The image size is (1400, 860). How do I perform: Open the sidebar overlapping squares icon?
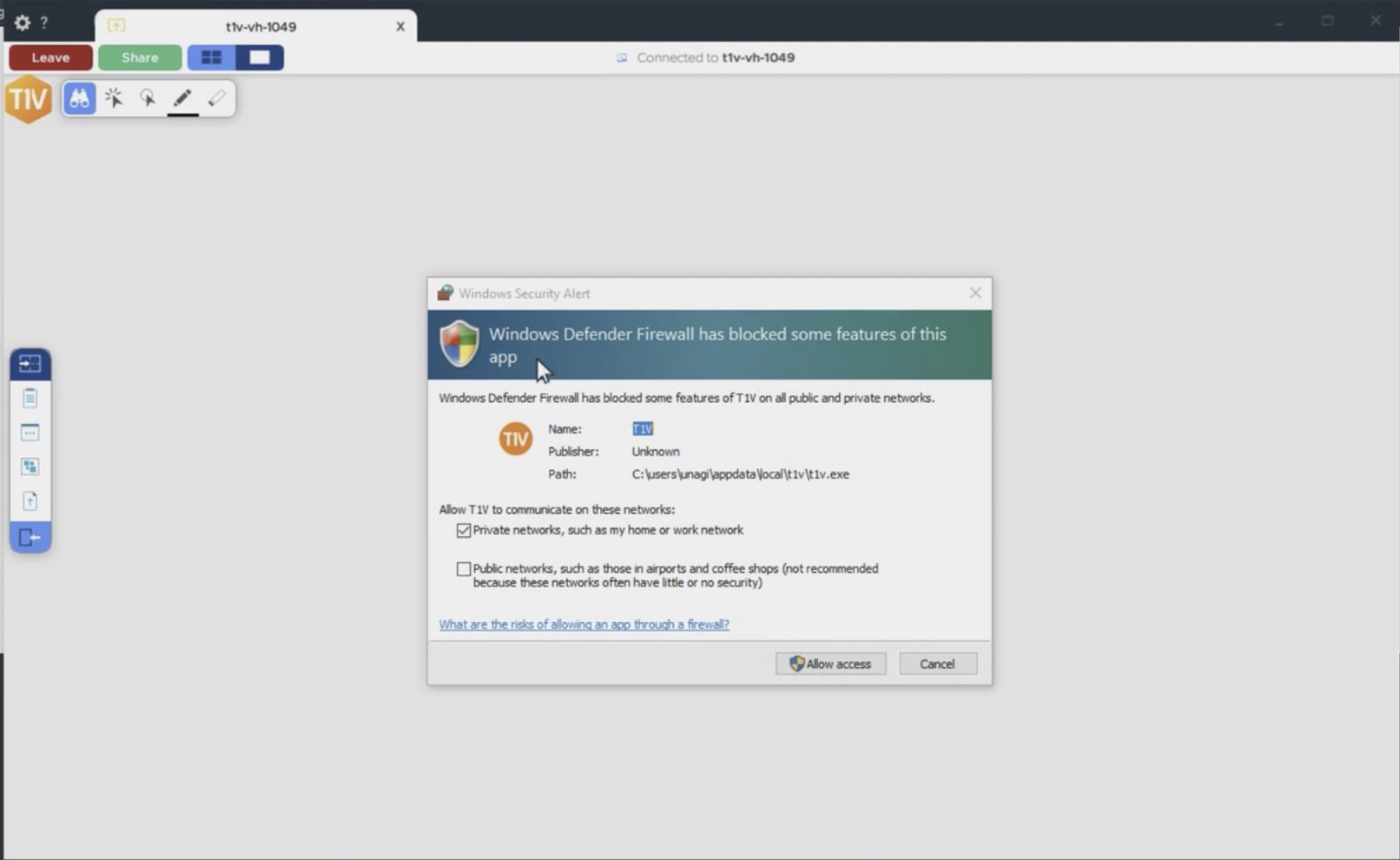(x=30, y=466)
